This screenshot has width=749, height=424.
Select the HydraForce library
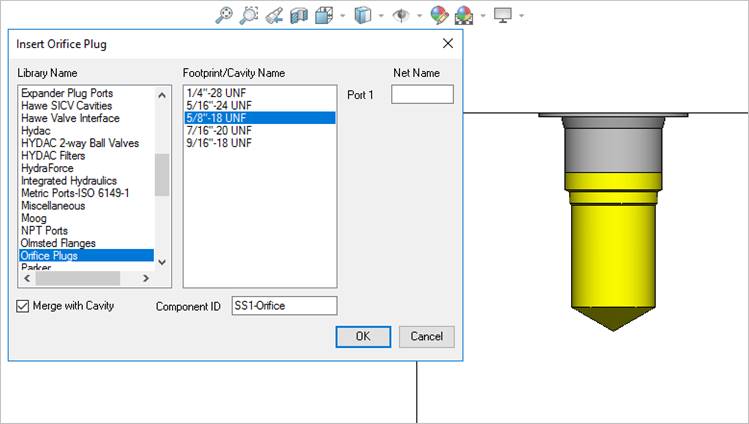pos(47,168)
